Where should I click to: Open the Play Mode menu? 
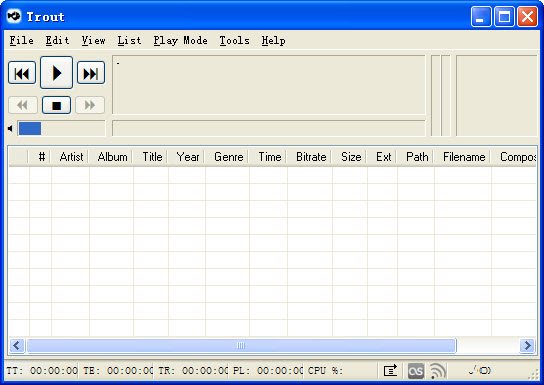click(180, 41)
